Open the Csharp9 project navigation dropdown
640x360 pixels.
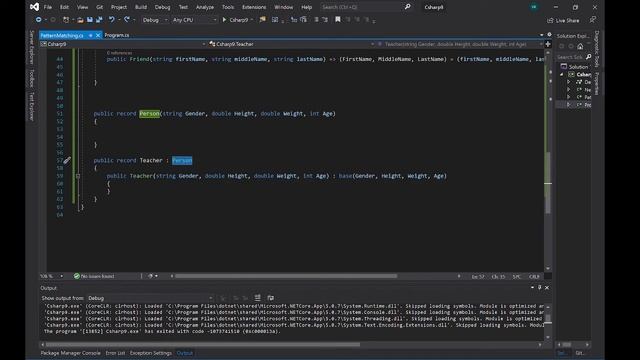[x=124, y=44]
